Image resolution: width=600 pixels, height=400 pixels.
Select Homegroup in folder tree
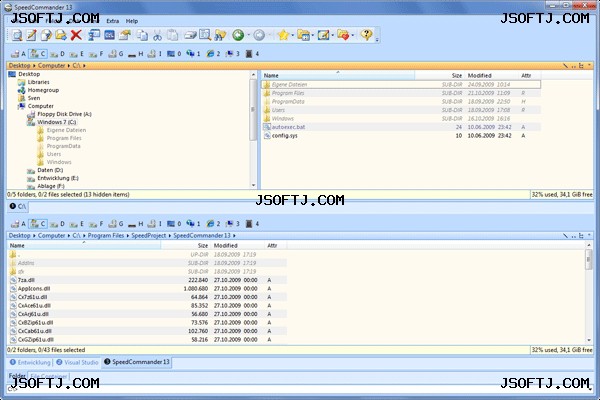pyautogui.click(x=43, y=90)
